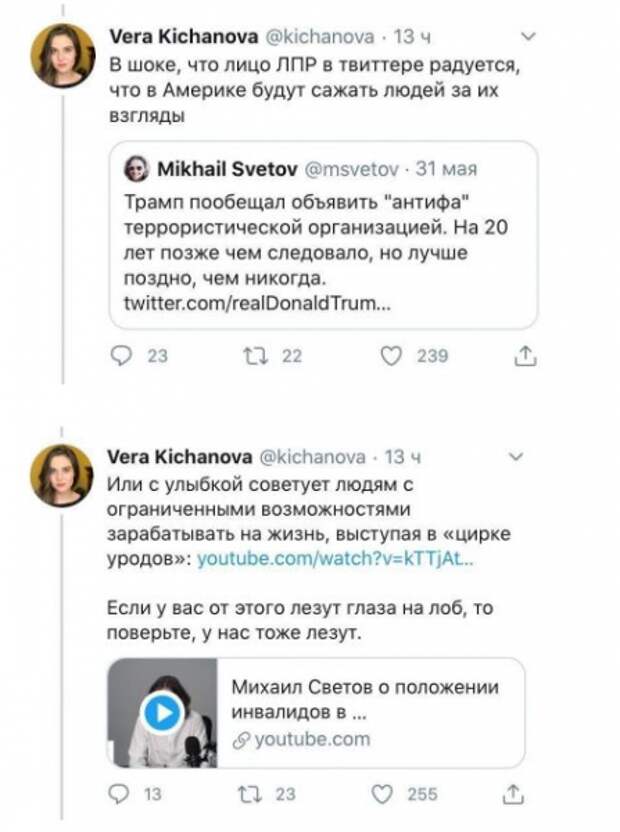Viewport: 620px width, 832px height.
Task: Expand the second tweet's chevron options menu
Action: (x=516, y=456)
